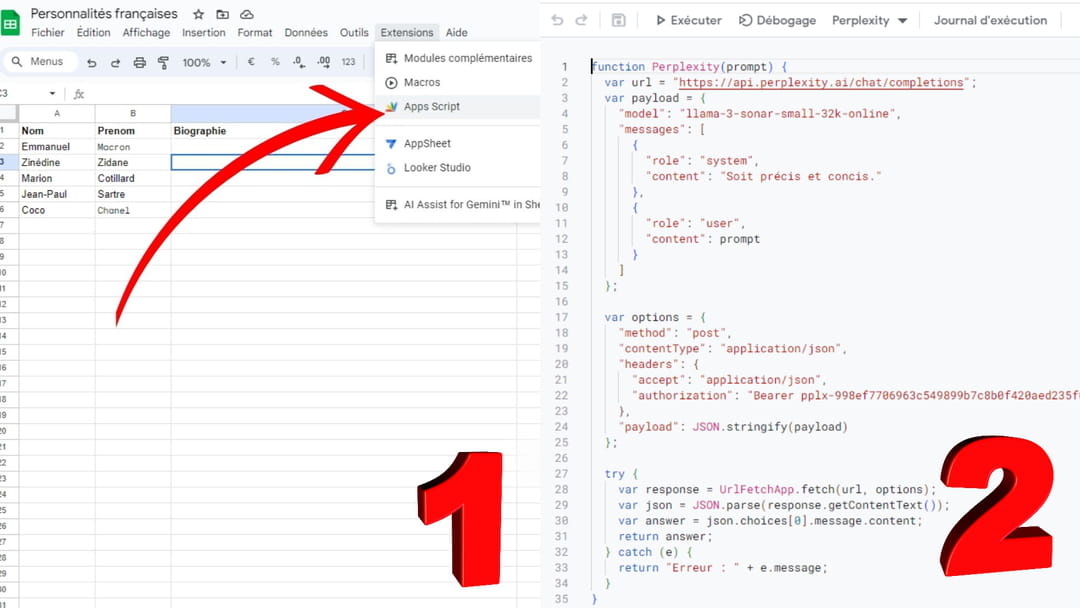Select the cell containing Cotillard
This screenshot has width=1080, height=608.
click(133, 178)
